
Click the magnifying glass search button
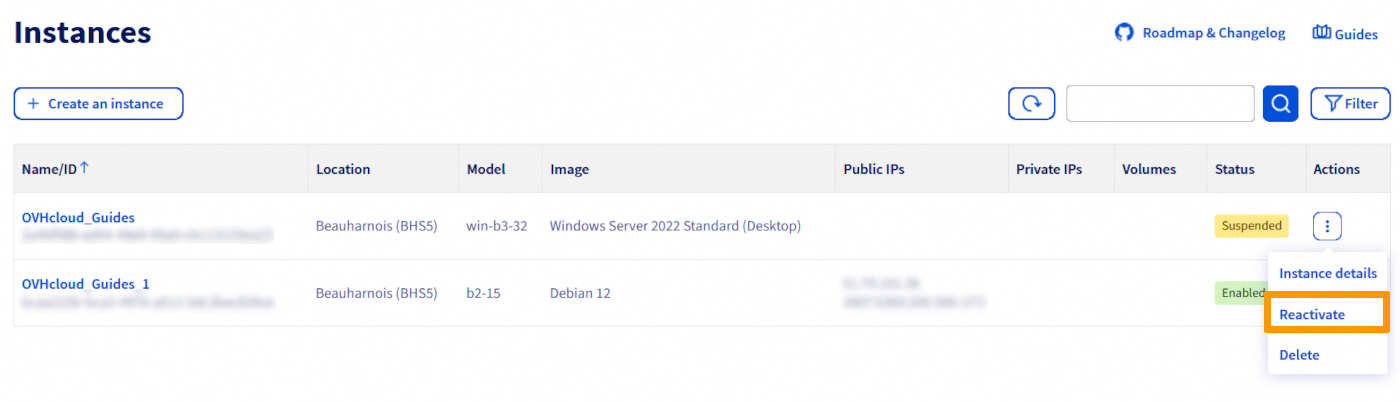point(1280,103)
